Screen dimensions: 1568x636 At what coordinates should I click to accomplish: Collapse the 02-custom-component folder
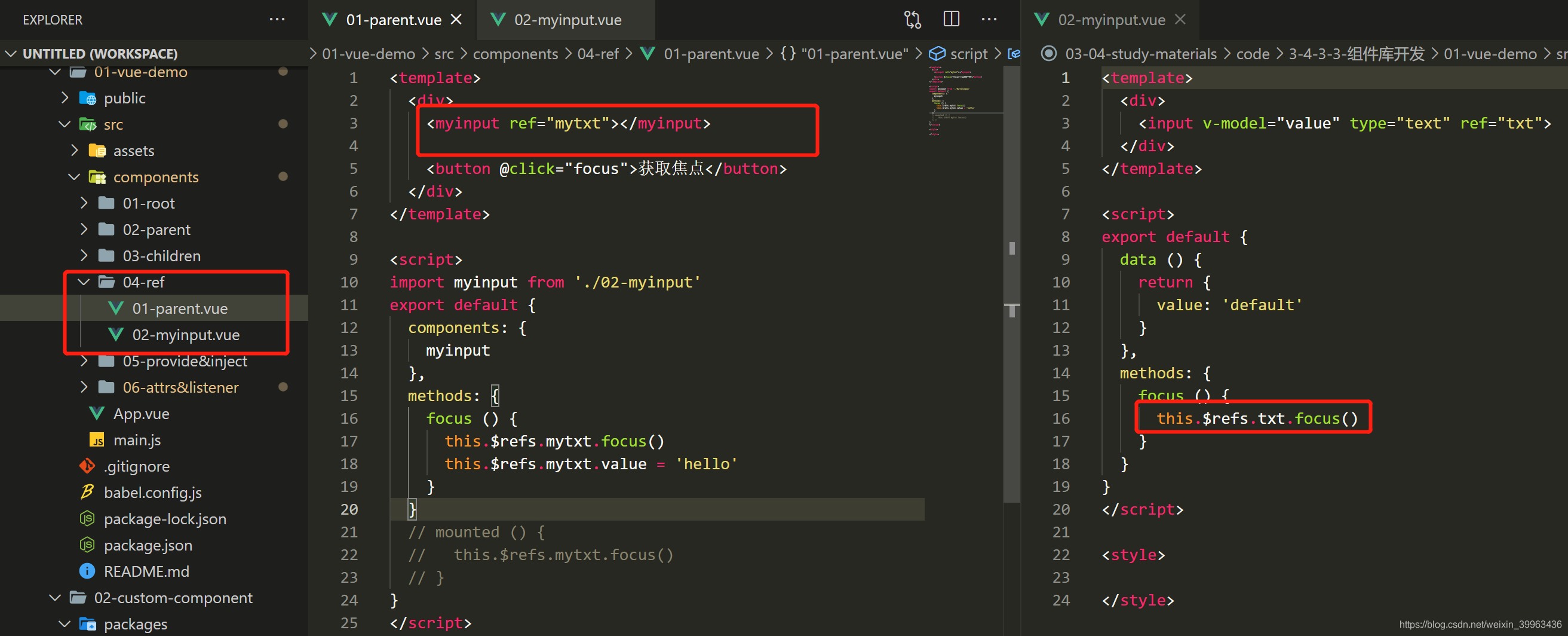click(55, 598)
